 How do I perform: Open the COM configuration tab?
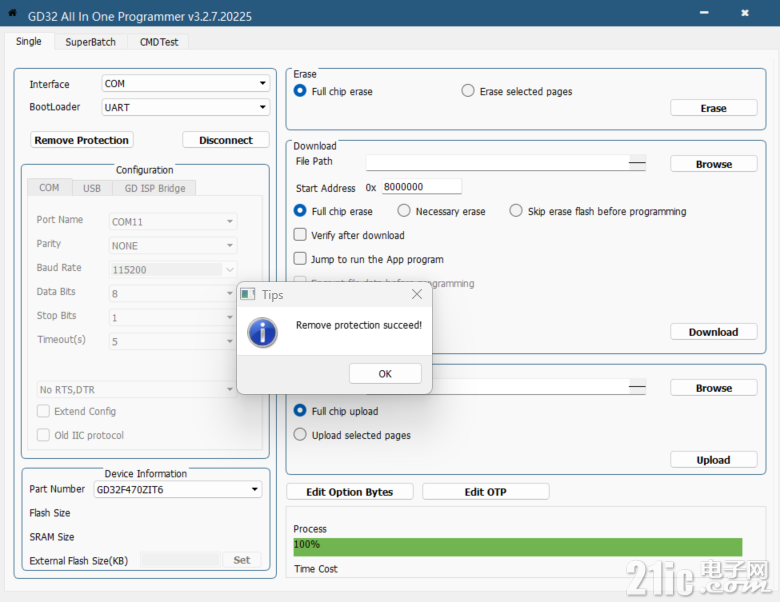49,188
